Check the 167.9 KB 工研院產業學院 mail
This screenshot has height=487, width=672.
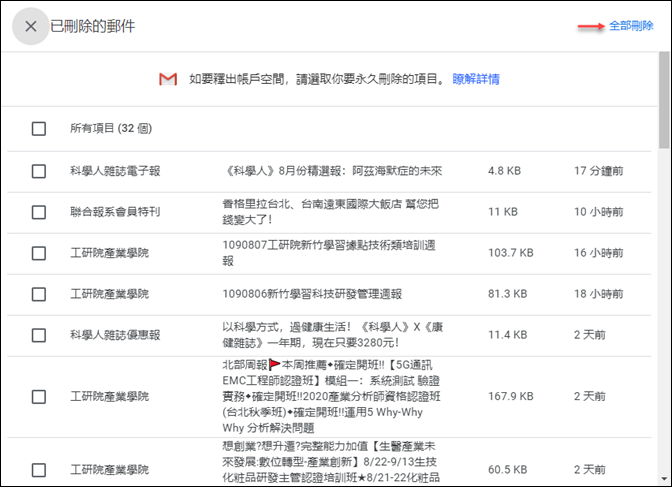tap(39, 397)
